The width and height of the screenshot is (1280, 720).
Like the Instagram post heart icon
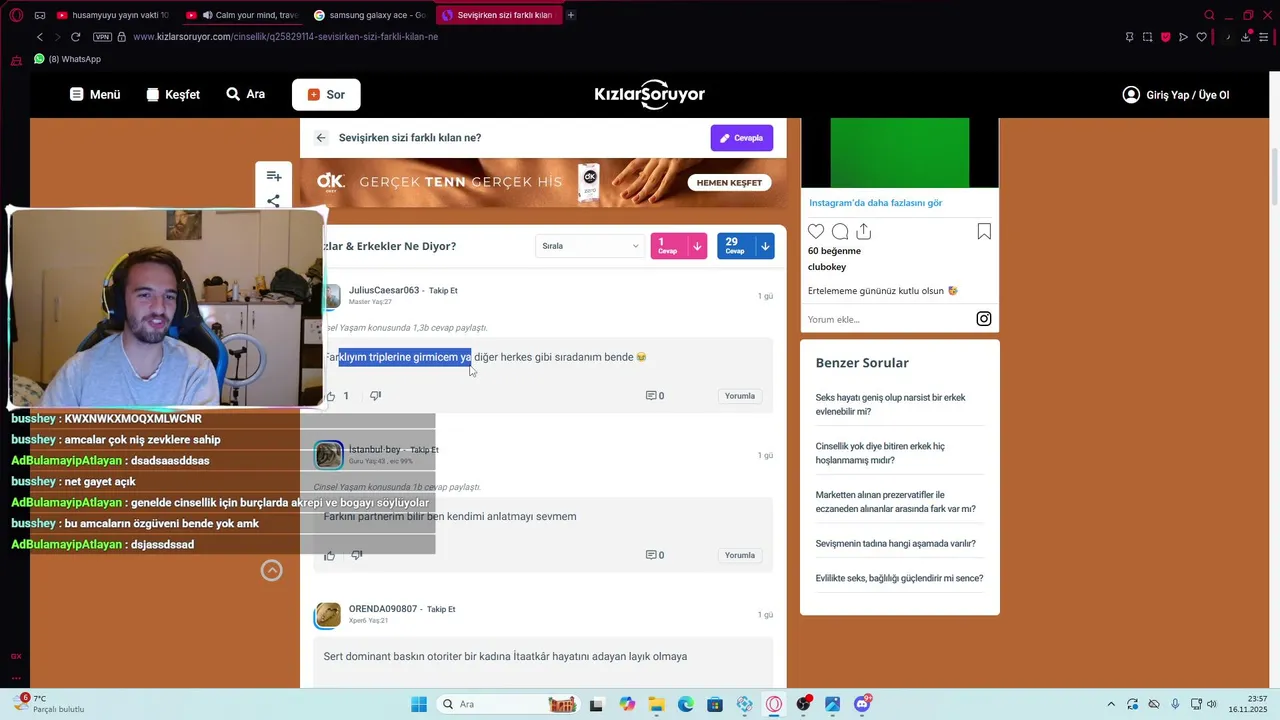816,232
